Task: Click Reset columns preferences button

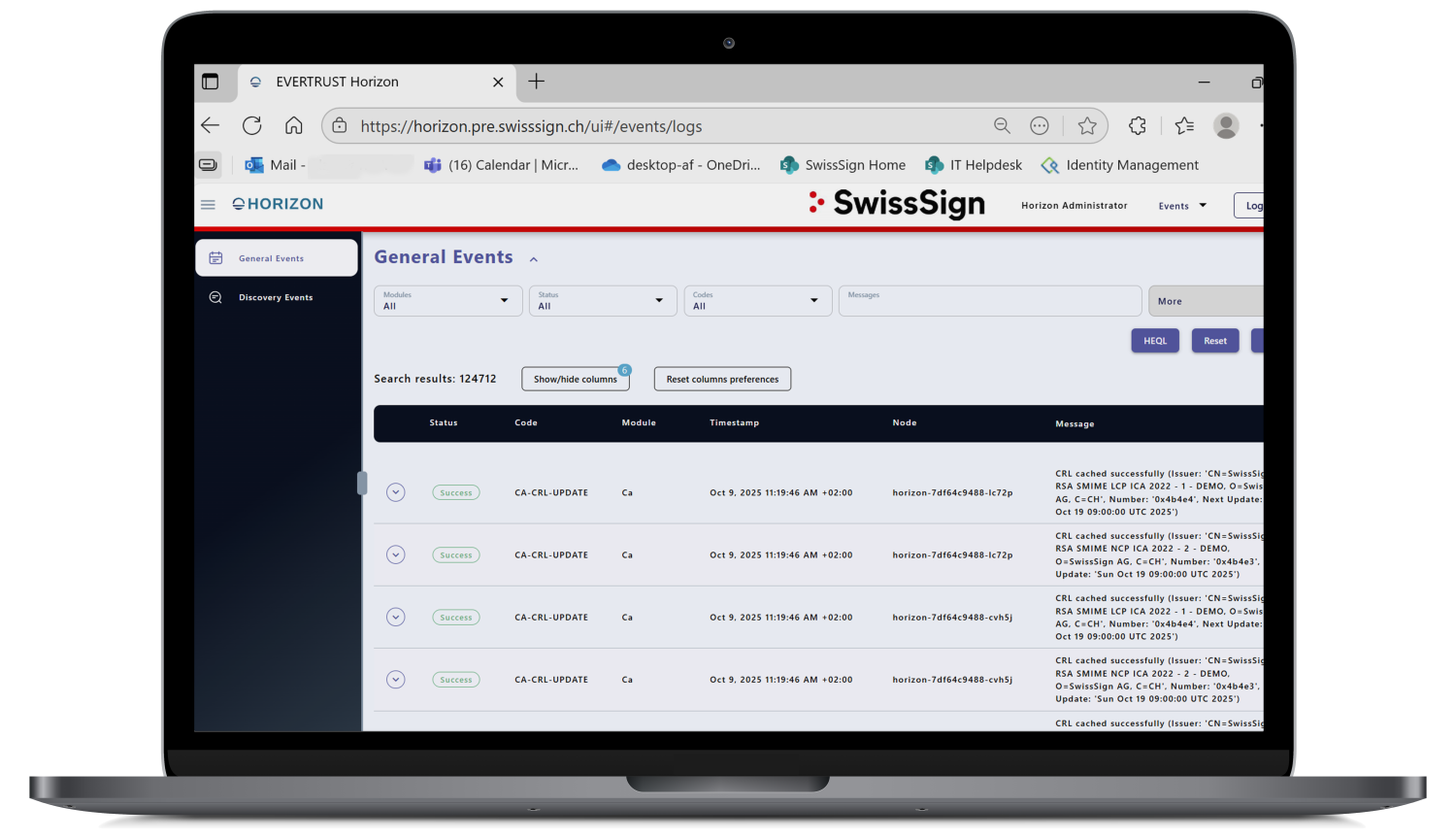Action: pos(722,380)
